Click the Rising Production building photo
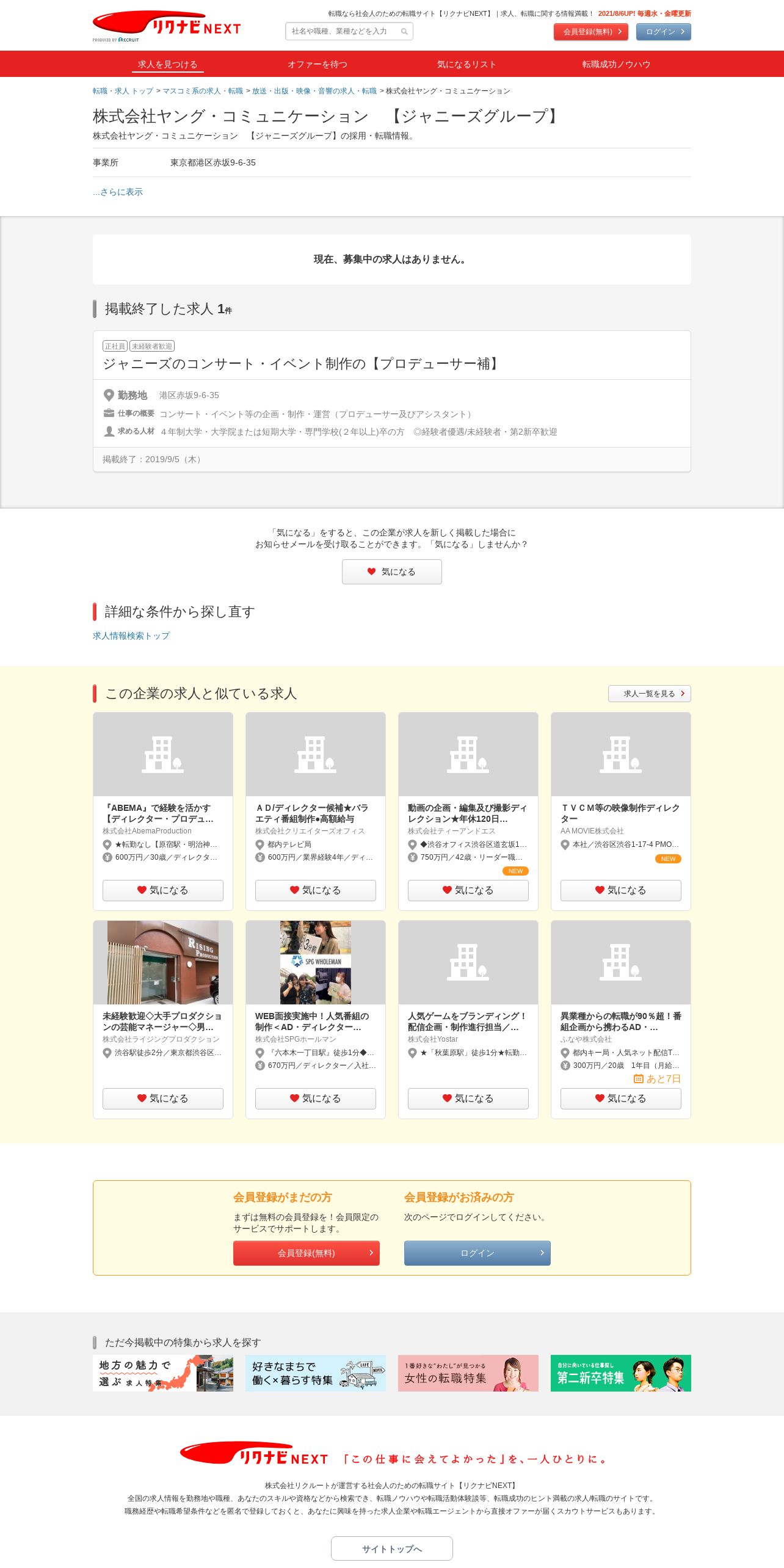 pos(163,962)
